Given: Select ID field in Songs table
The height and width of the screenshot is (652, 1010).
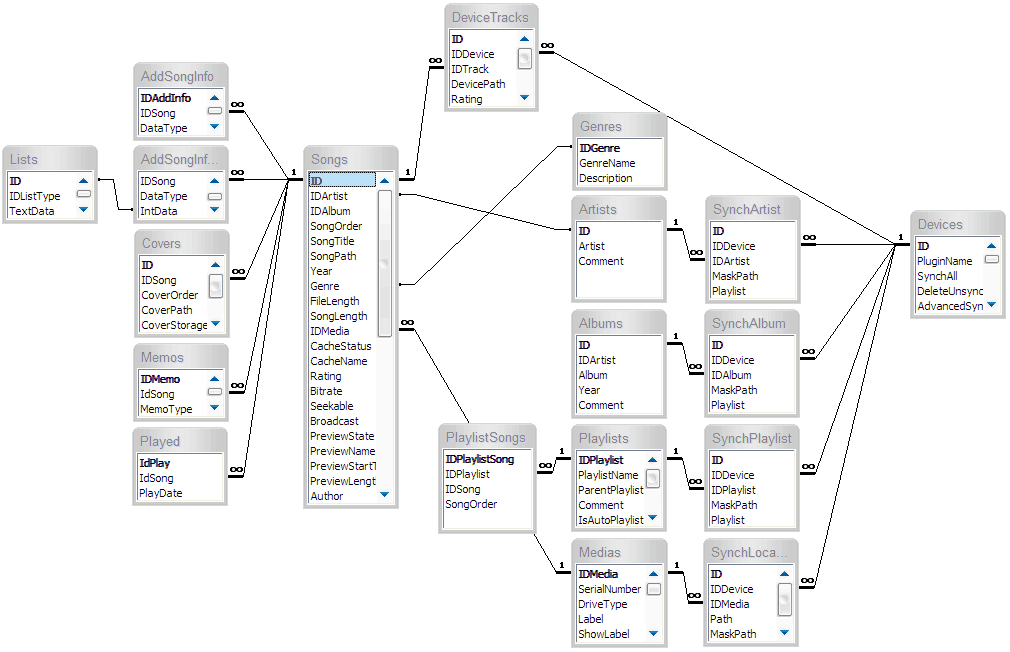Looking at the screenshot, I should click(x=342, y=181).
